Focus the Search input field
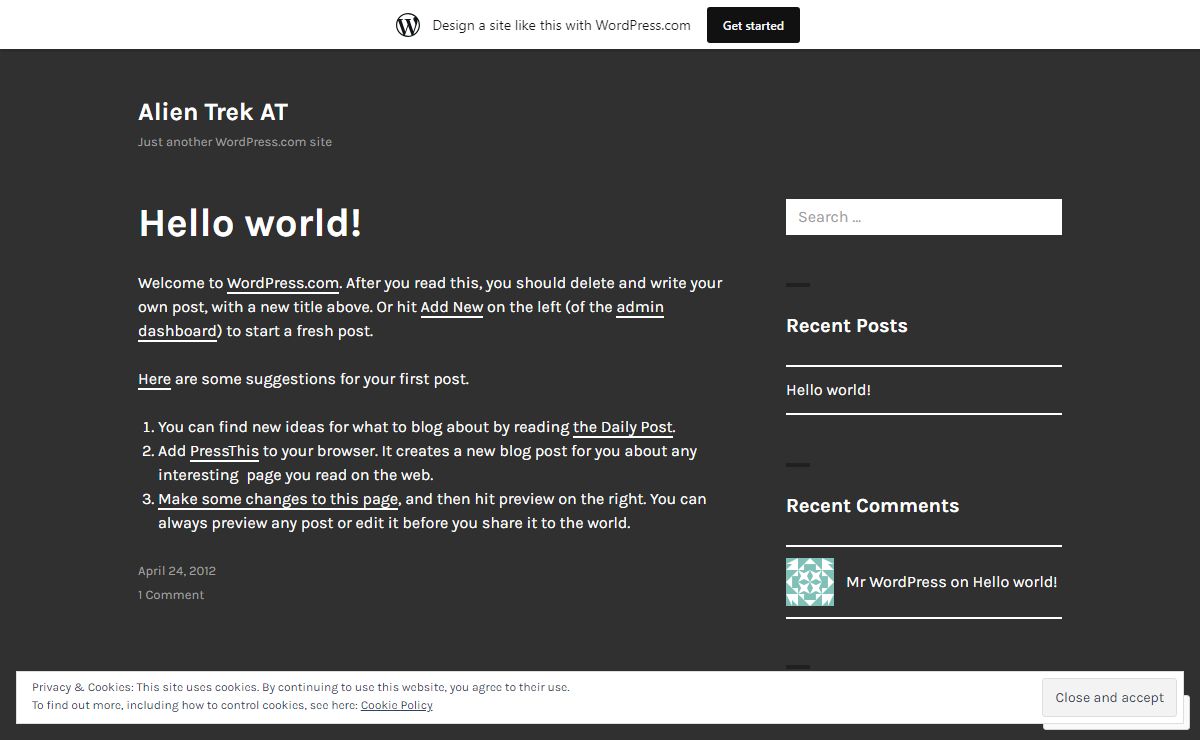Screen dimensions: 1200x740 (x=924, y=217)
